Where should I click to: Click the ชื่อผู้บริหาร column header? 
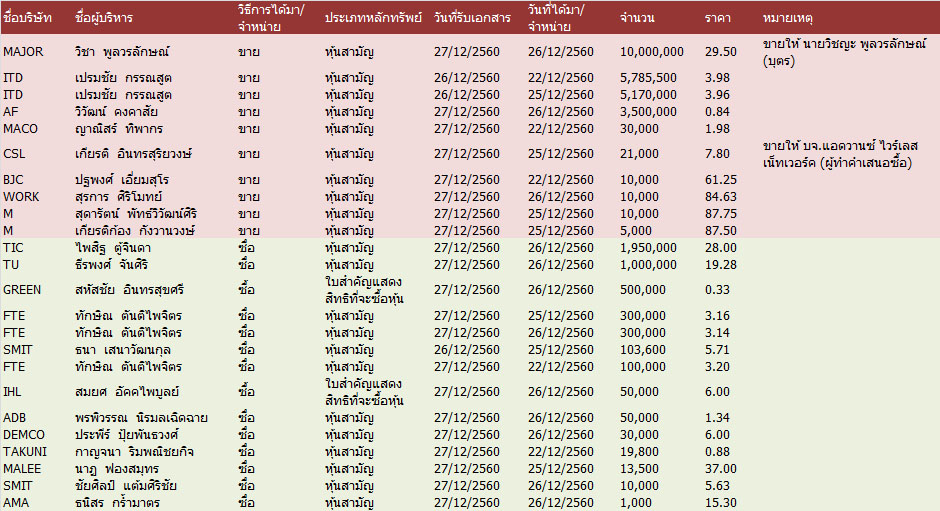pyautogui.click(x=104, y=18)
